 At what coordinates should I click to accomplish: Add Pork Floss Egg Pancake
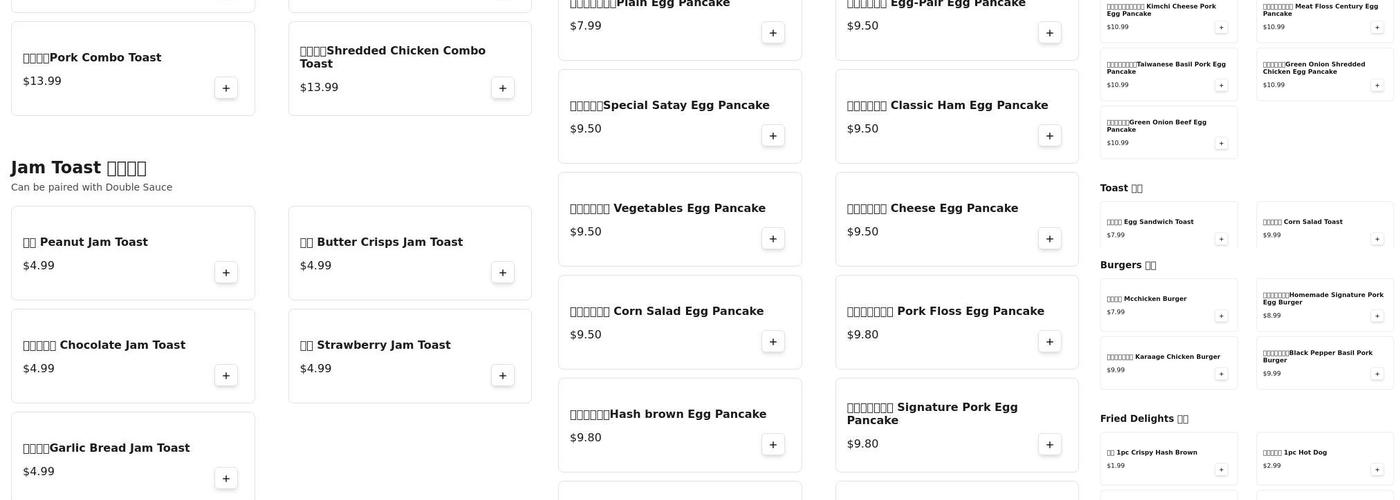1049,342
